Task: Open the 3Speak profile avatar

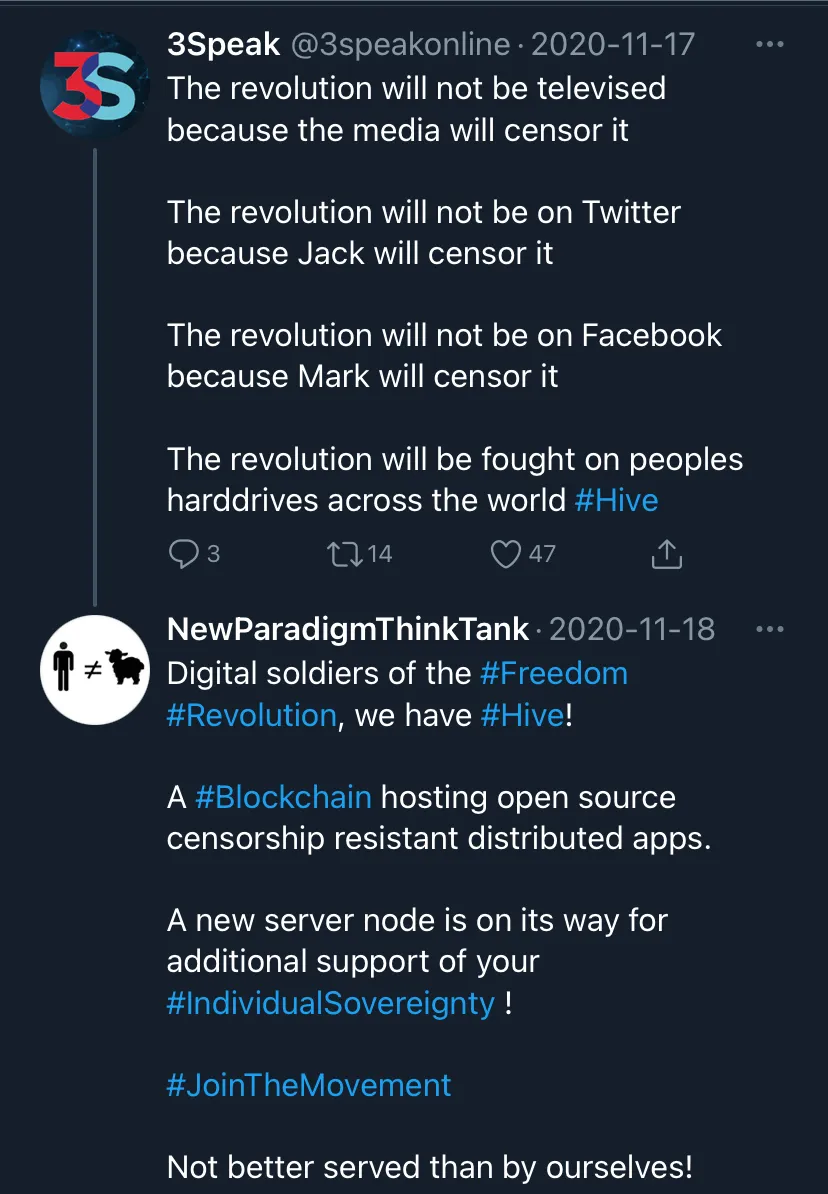Action: 94,84
